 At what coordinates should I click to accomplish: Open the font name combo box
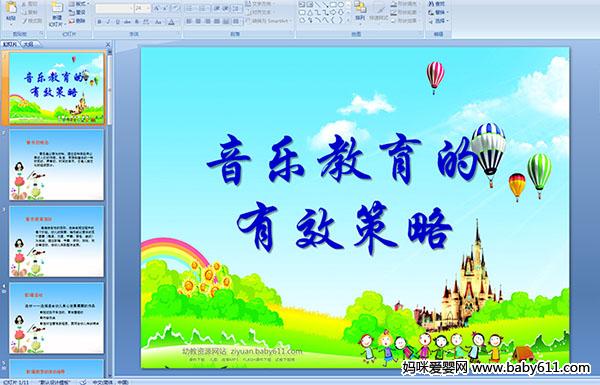click(114, 8)
